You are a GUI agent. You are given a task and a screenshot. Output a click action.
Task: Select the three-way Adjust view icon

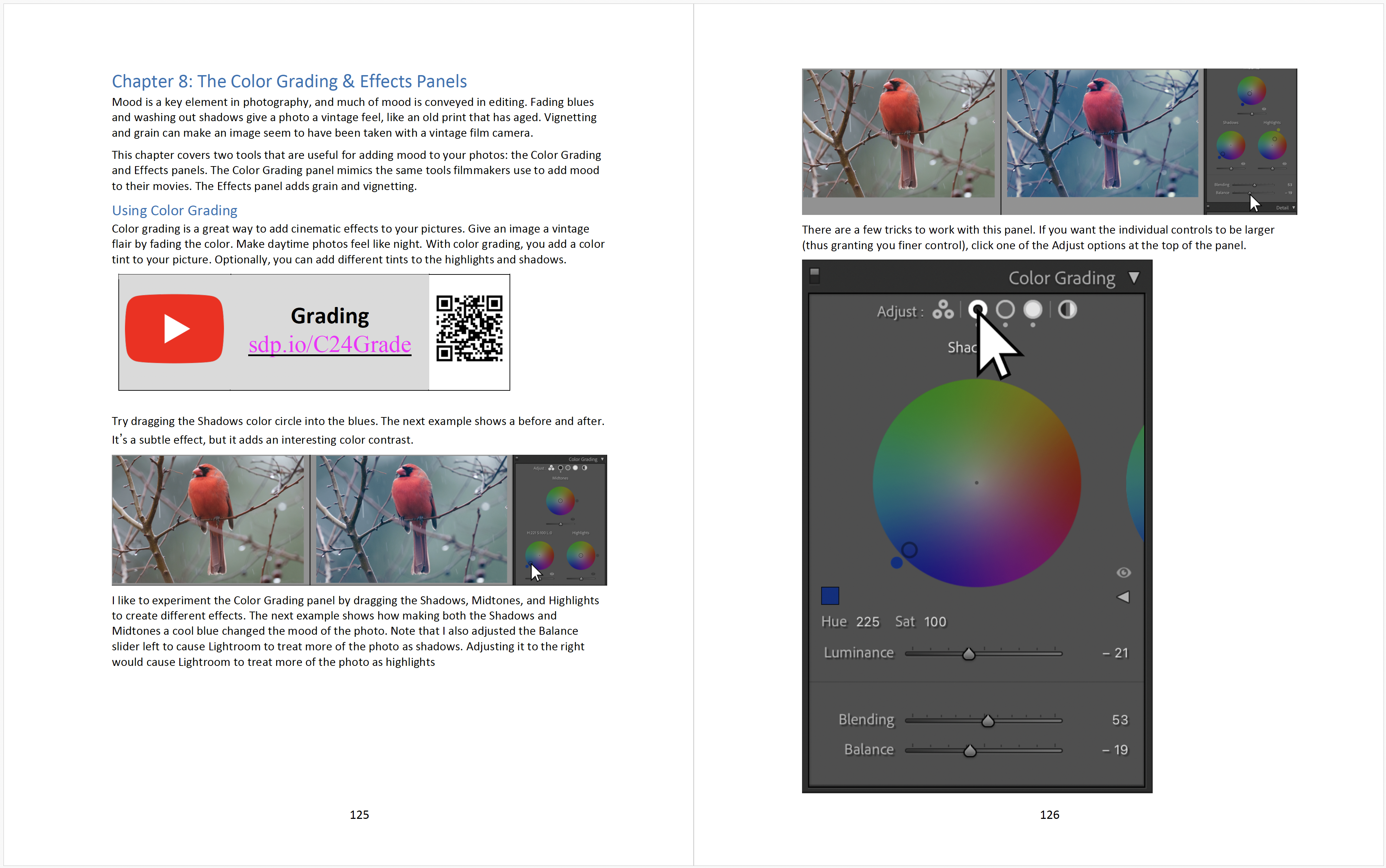pos(943,310)
